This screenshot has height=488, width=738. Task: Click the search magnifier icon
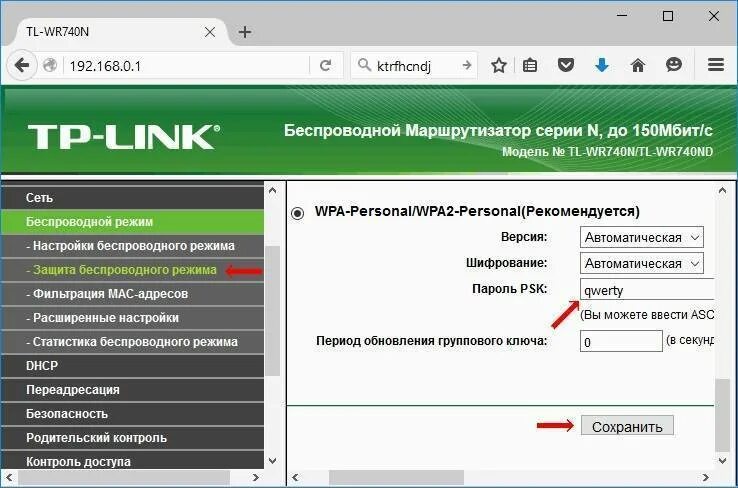click(x=364, y=64)
